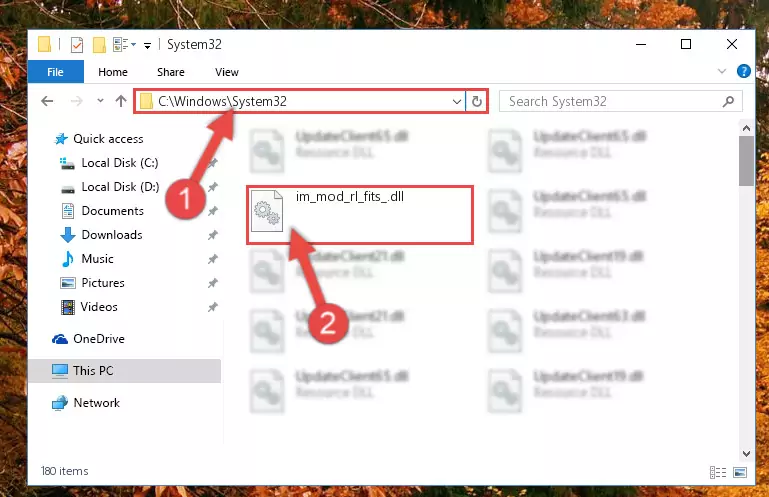This screenshot has width=769, height=497.
Task: Open the Customize Quick Access Toolbar dropdown
Action: click(x=147, y=46)
